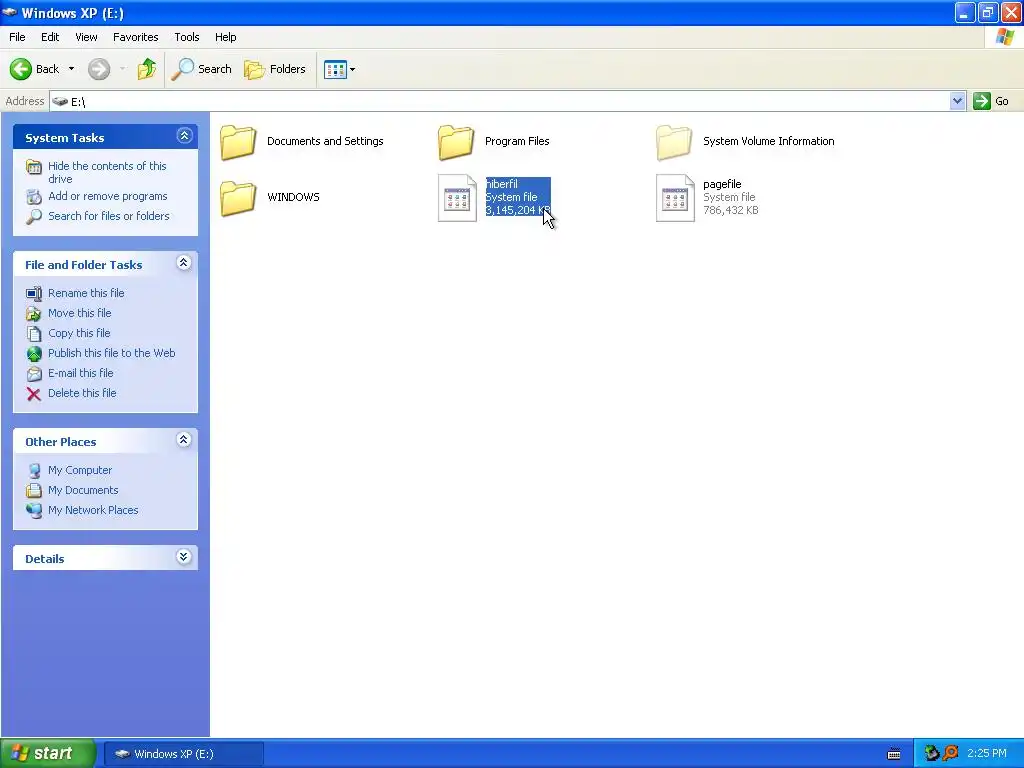Click Move this file link
1024x768 pixels.
79,313
